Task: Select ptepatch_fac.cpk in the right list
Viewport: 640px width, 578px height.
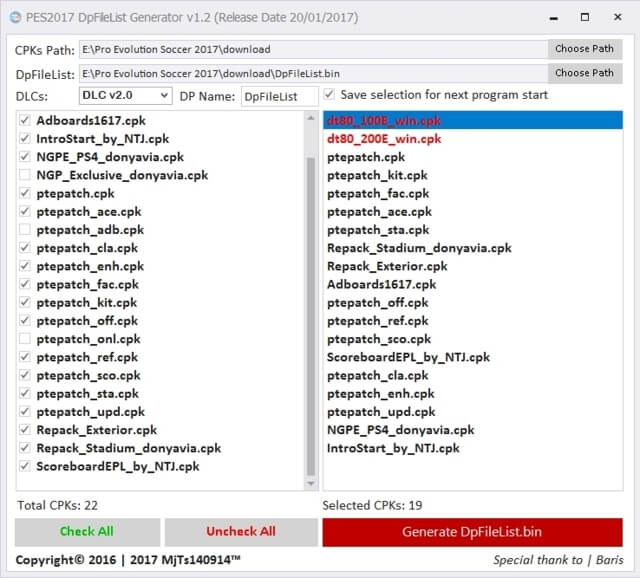Action: 473,193
